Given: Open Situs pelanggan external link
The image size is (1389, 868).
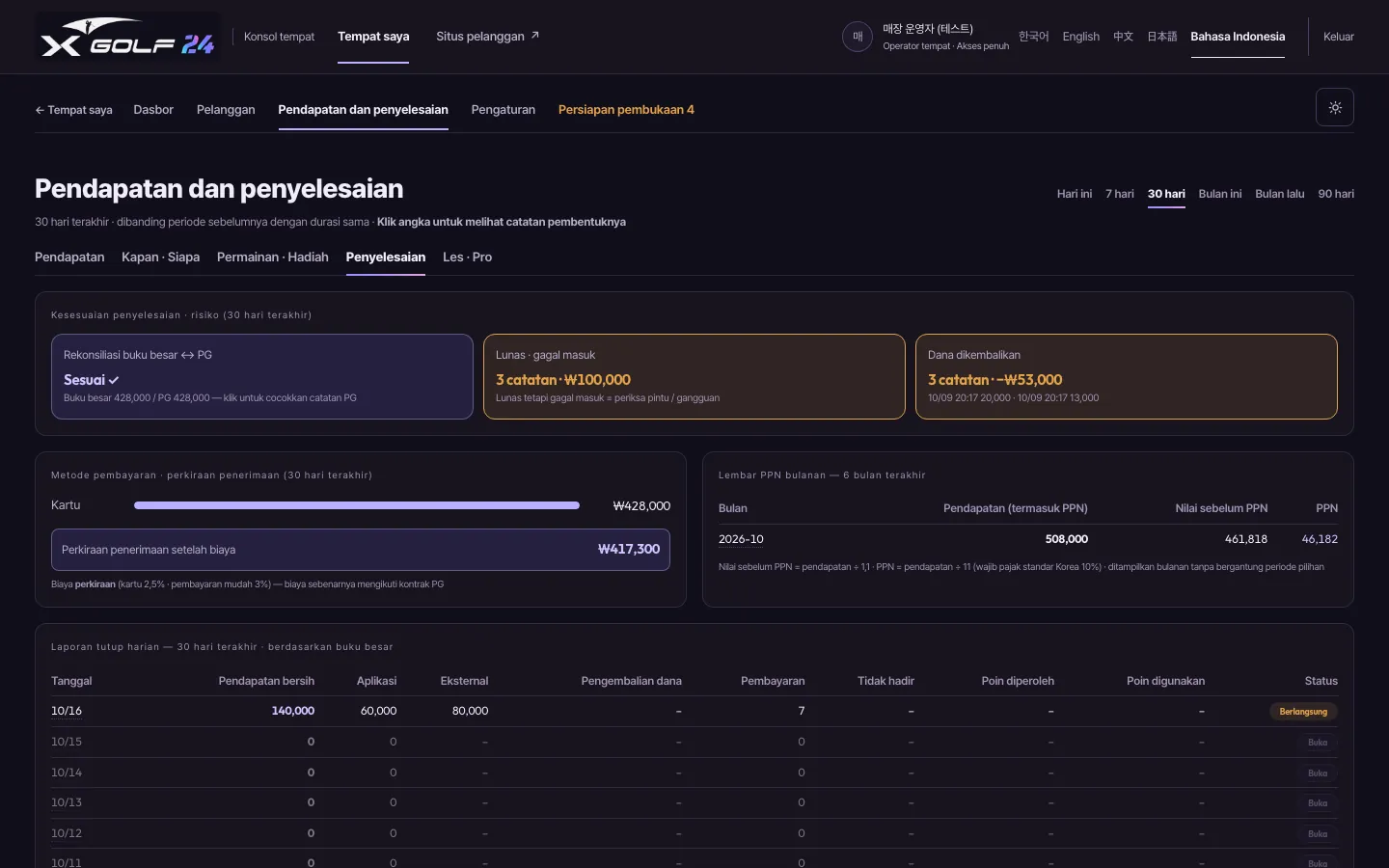Looking at the screenshot, I should [x=487, y=37].
